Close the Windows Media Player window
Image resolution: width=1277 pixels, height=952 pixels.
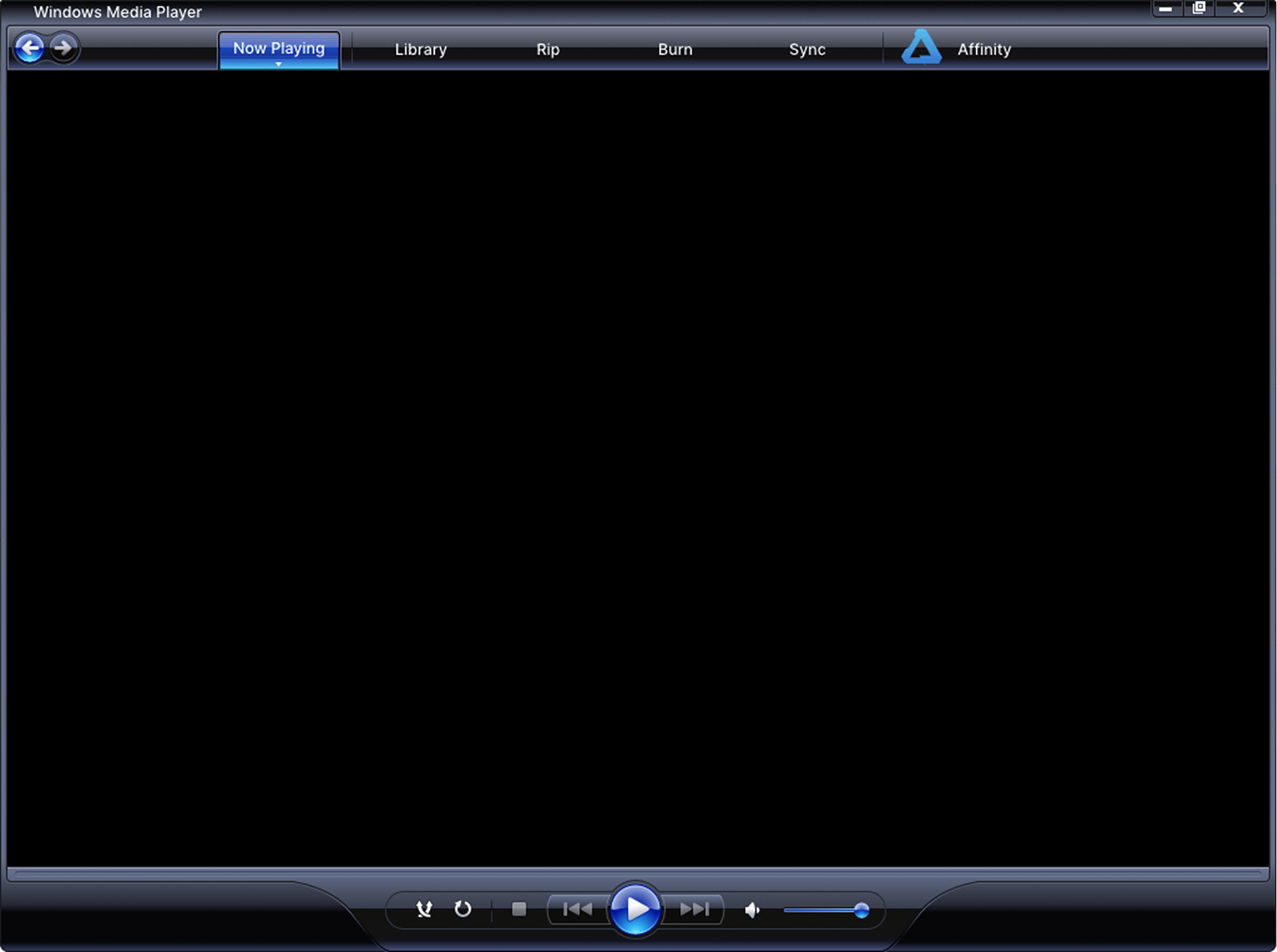click(x=1238, y=9)
